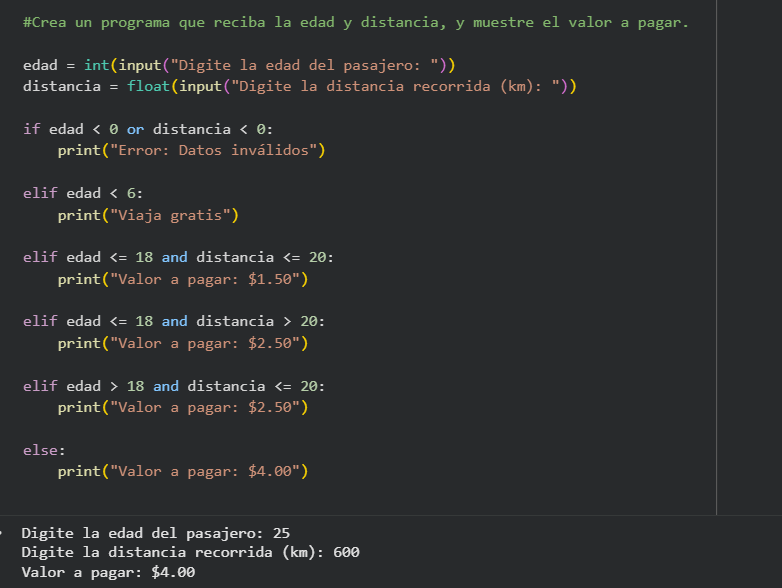Click the output line showing age 25
The height and width of the screenshot is (588, 782).
coord(155,532)
